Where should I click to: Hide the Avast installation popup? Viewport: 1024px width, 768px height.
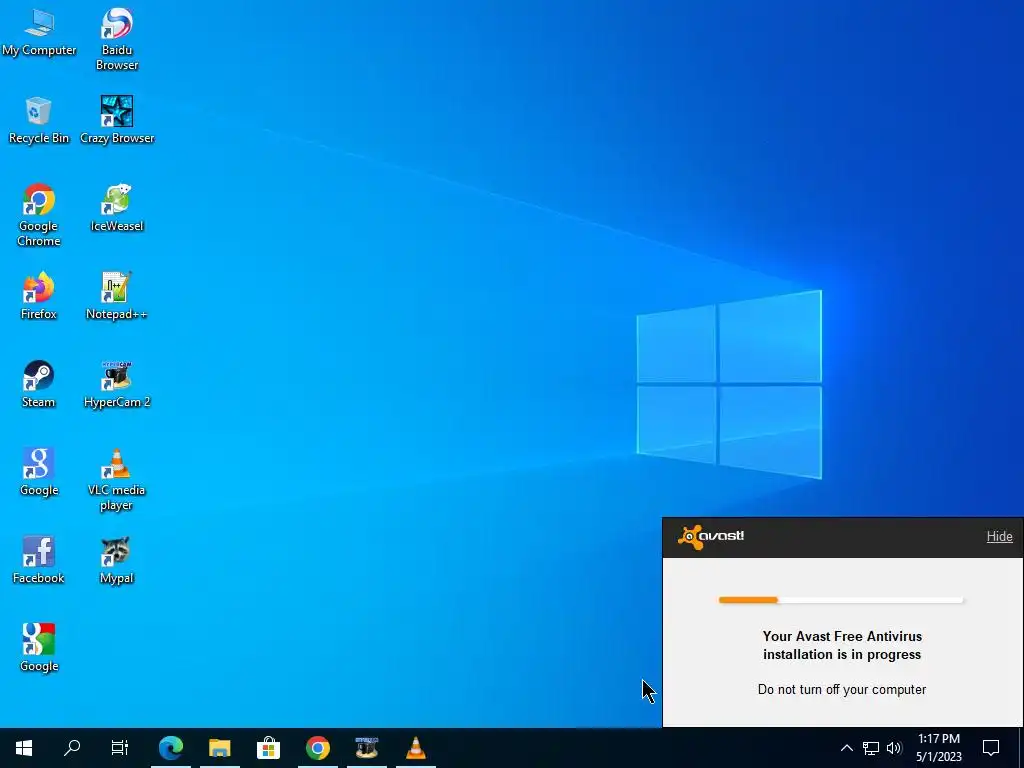click(999, 537)
